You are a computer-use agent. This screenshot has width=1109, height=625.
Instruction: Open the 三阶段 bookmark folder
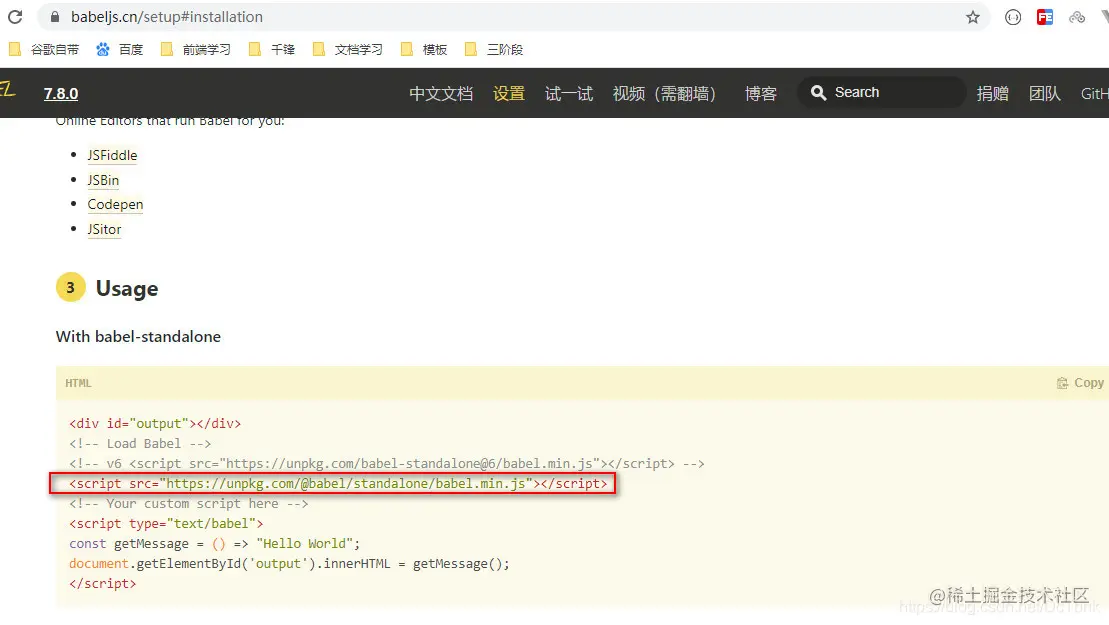pyautogui.click(x=494, y=49)
